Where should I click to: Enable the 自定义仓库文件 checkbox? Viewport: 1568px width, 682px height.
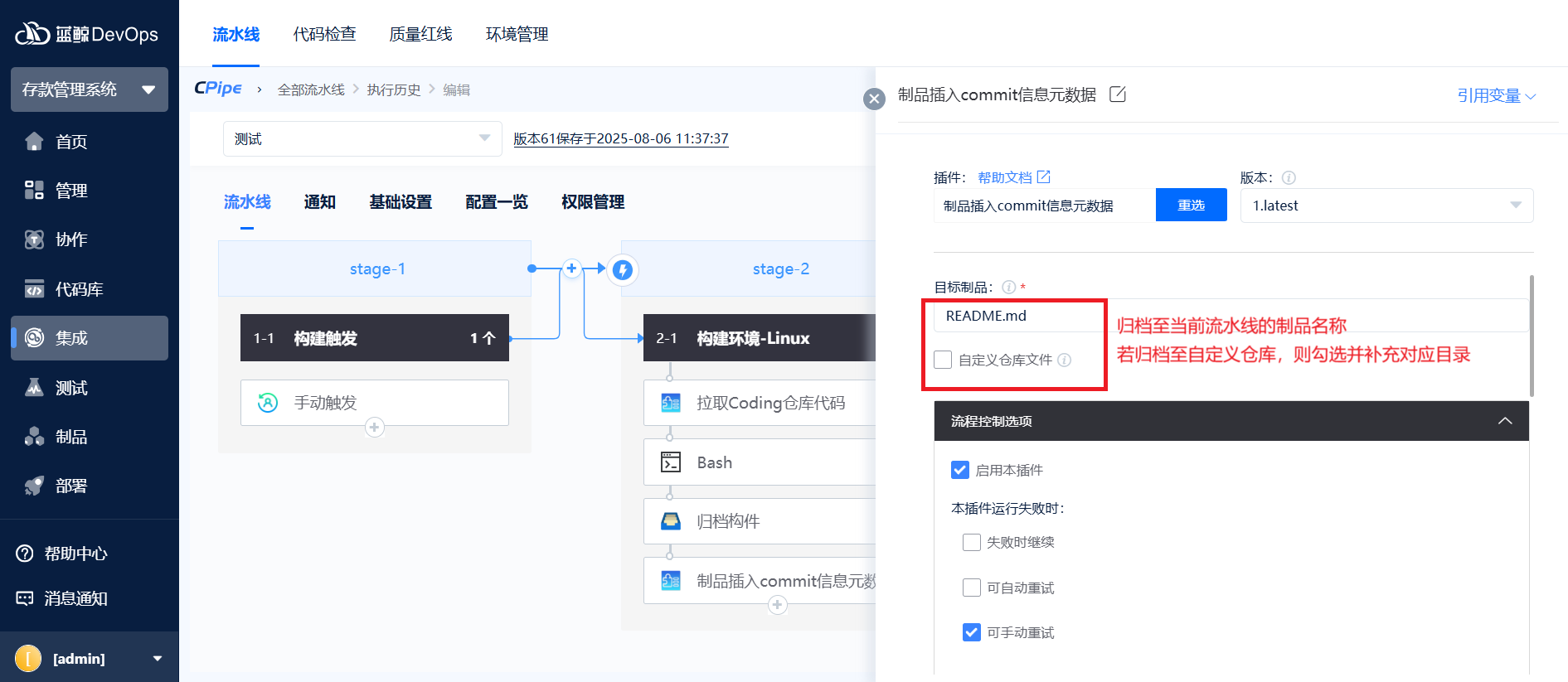(943, 360)
